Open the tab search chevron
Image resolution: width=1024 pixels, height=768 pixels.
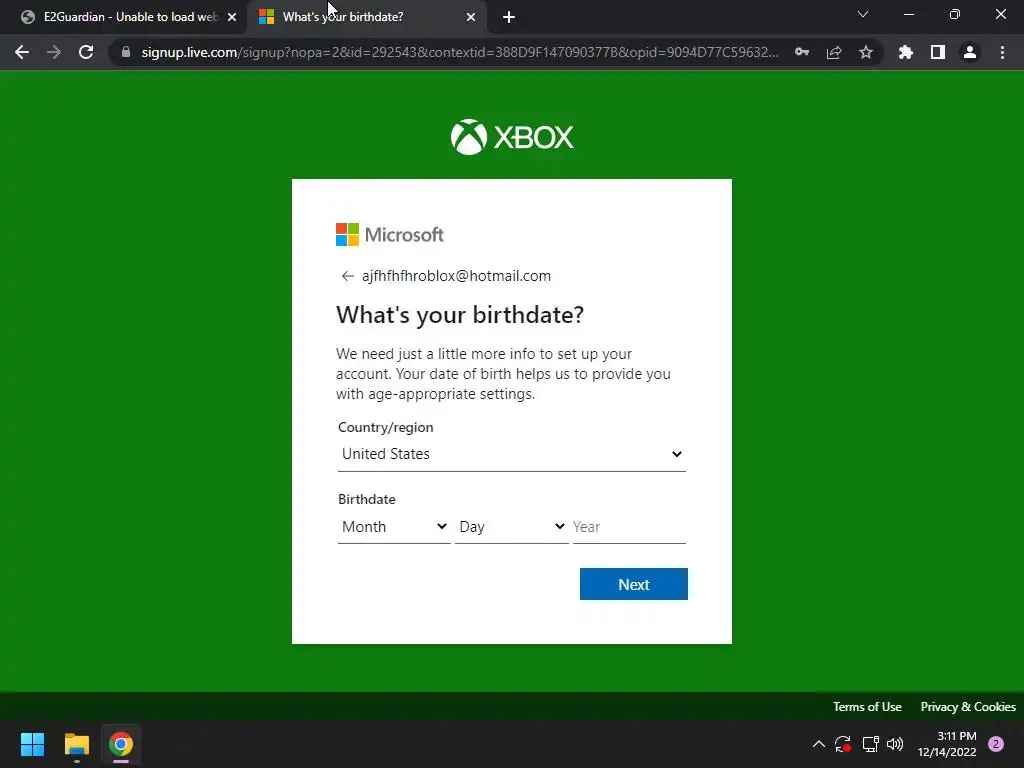click(x=863, y=14)
